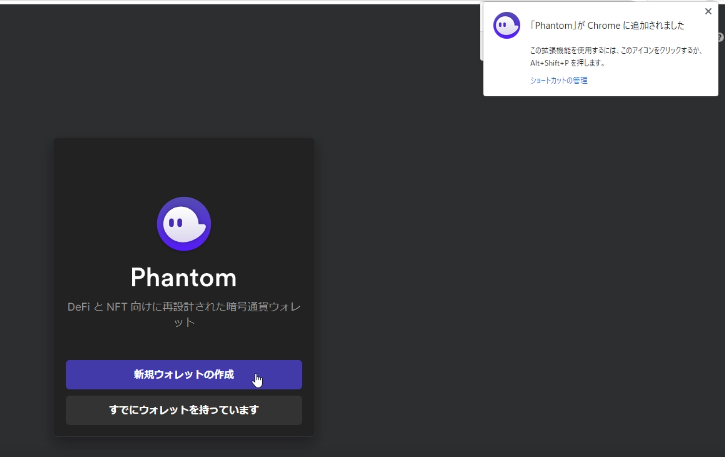Click the DeFi と NFT description text
Viewport: 725px width, 457px height.
[184, 314]
